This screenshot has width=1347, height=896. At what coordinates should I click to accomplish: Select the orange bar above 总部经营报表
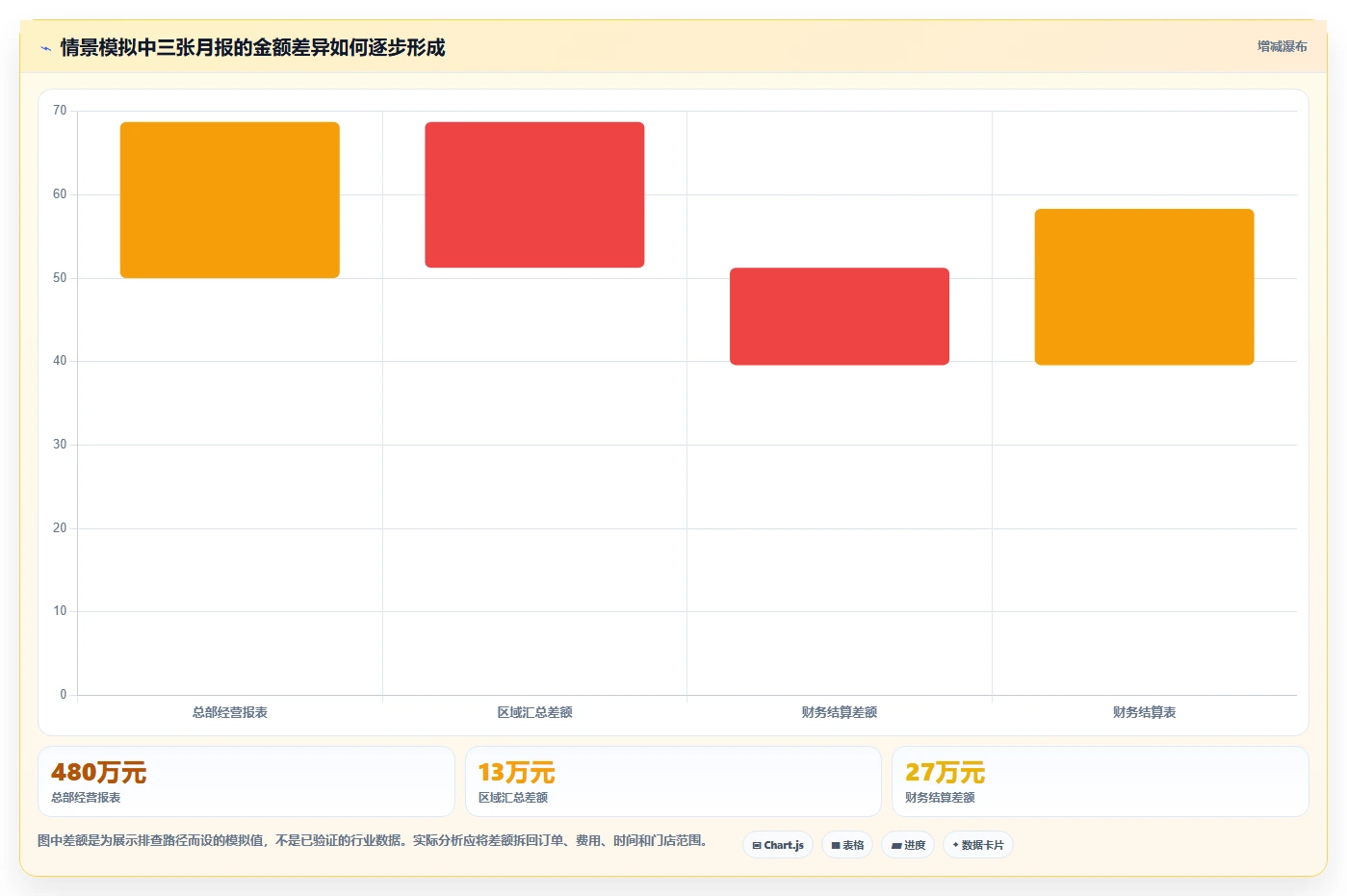click(230, 200)
